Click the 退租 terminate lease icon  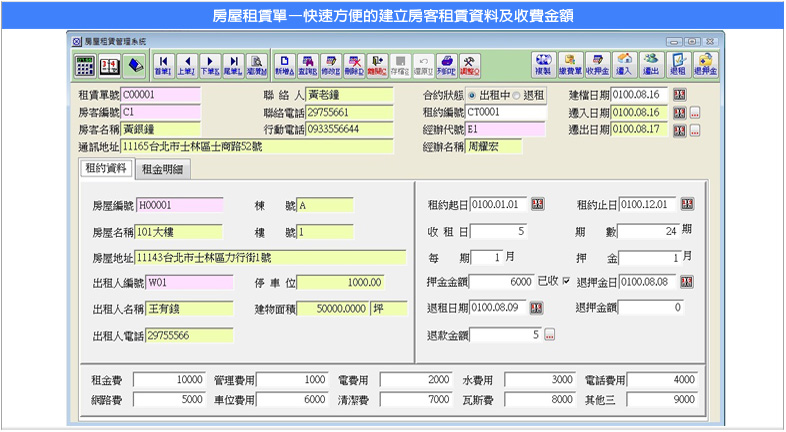click(677, 65)
